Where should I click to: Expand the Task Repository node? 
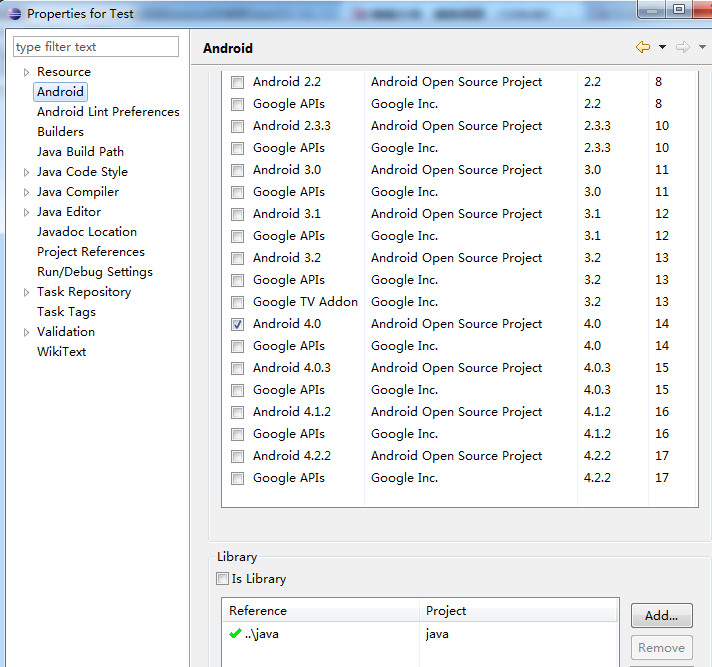click(x=26, y=292)
